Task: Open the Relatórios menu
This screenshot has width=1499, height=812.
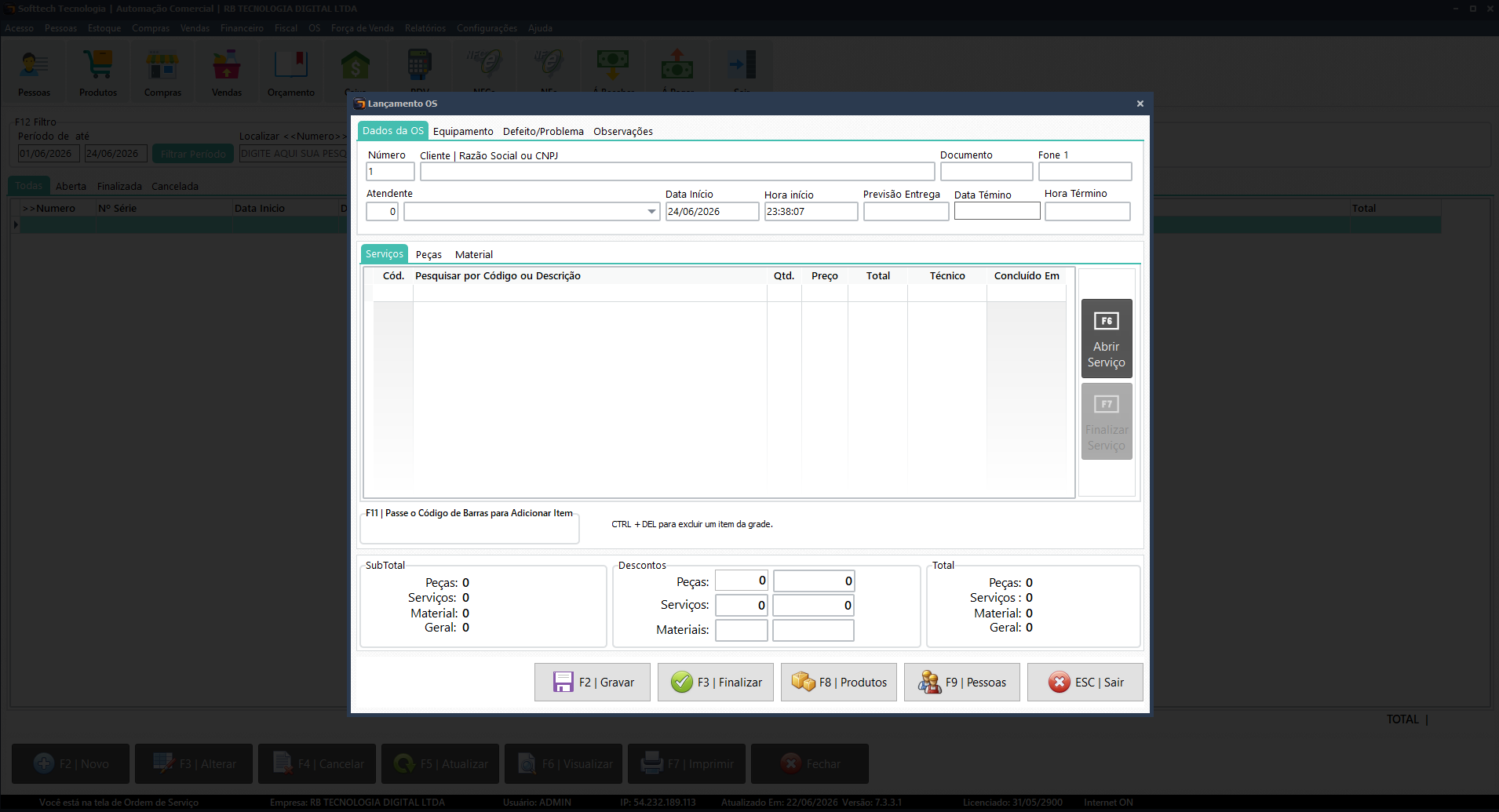Action: [425, 28]
